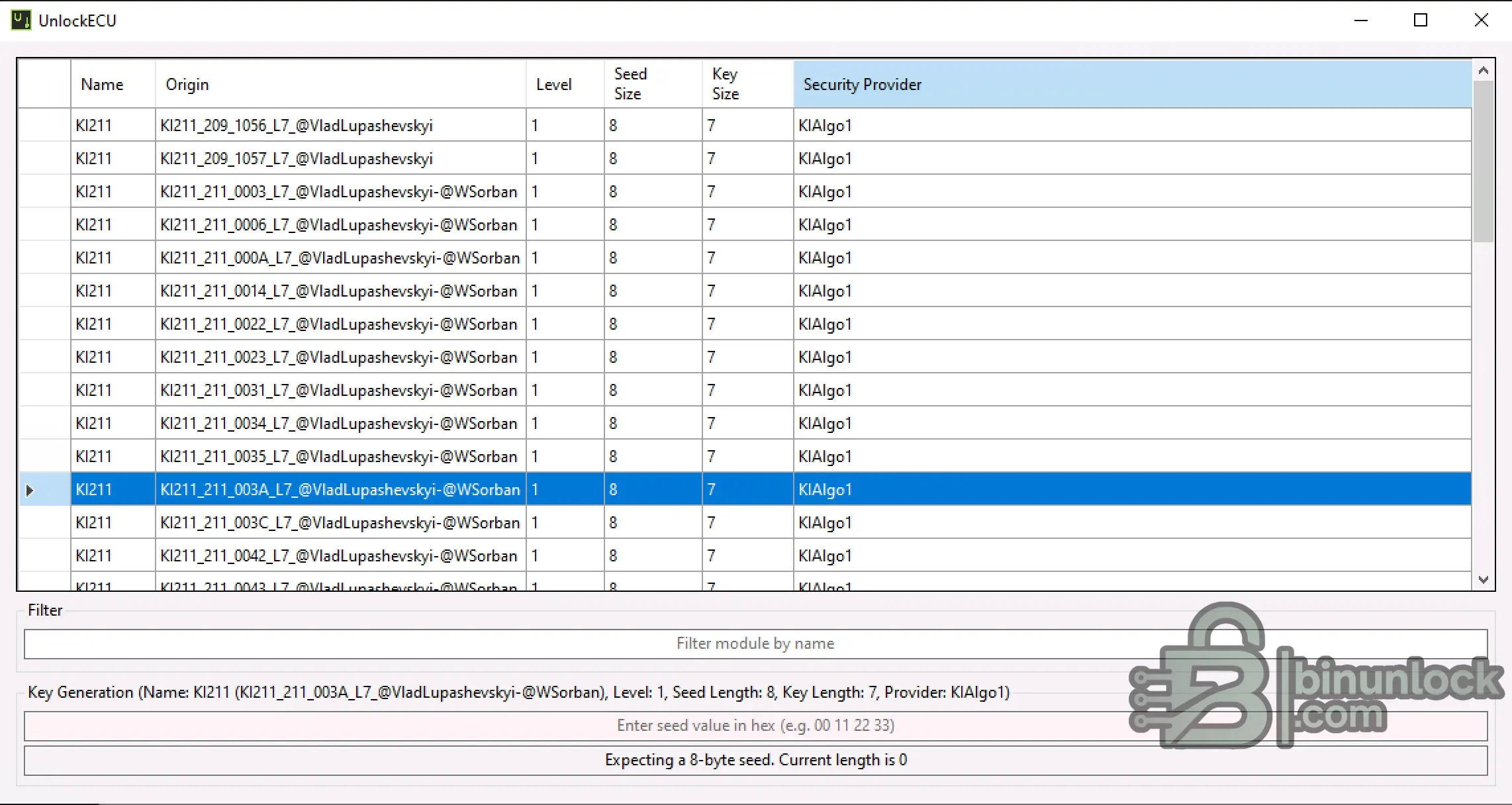
Task: Click the row header of the 209_1056 row
Action: (45, 125)
